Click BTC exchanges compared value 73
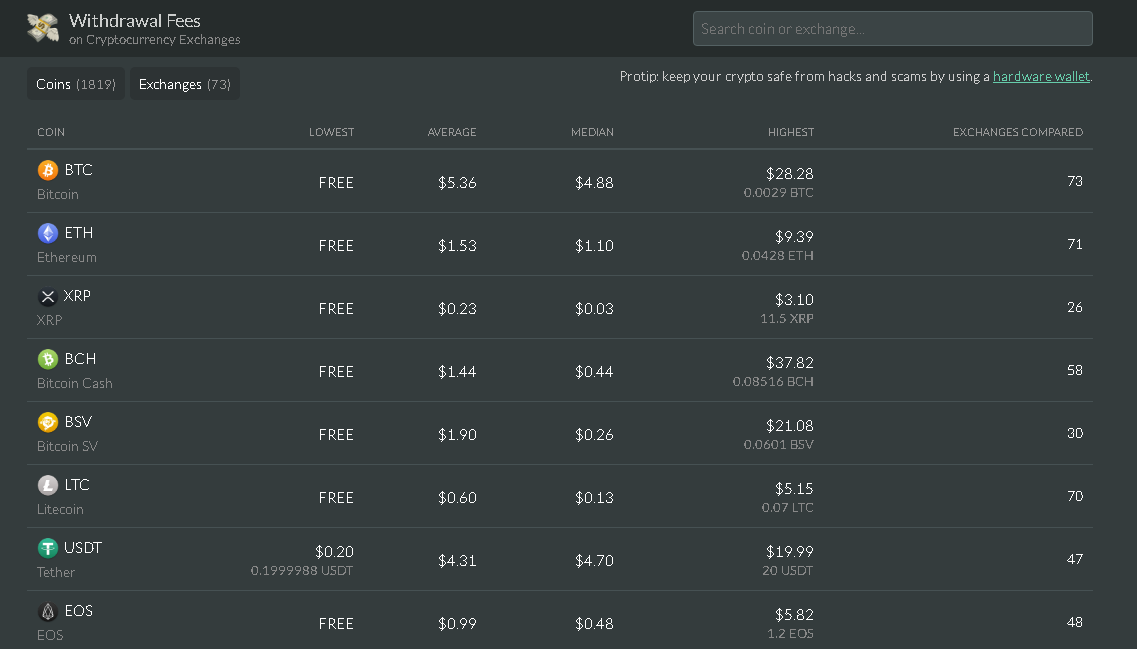The height and width of the screenshot is (649, 1137). pyautogui.click(x=1075, y=181)
